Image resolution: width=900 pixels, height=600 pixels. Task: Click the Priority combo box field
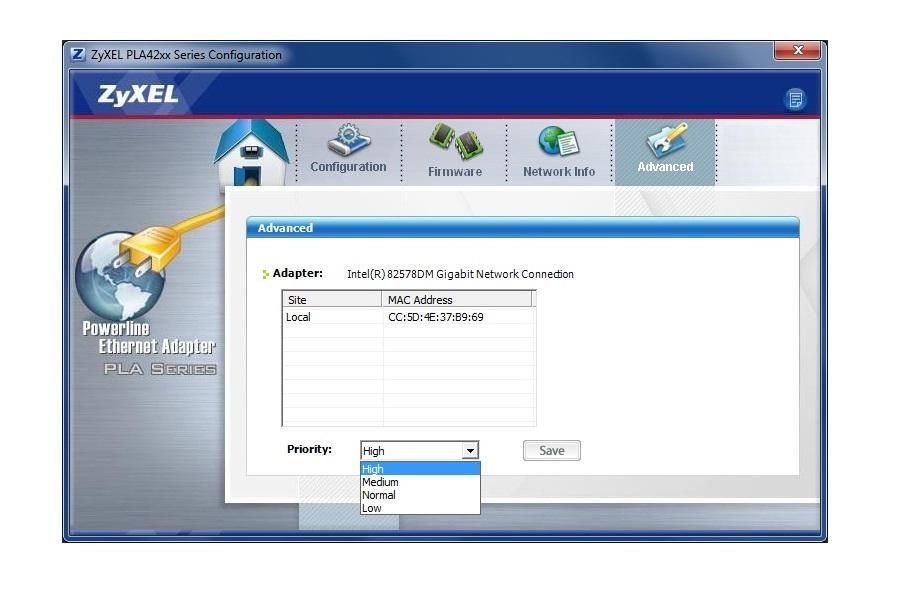tap(420, 451)
